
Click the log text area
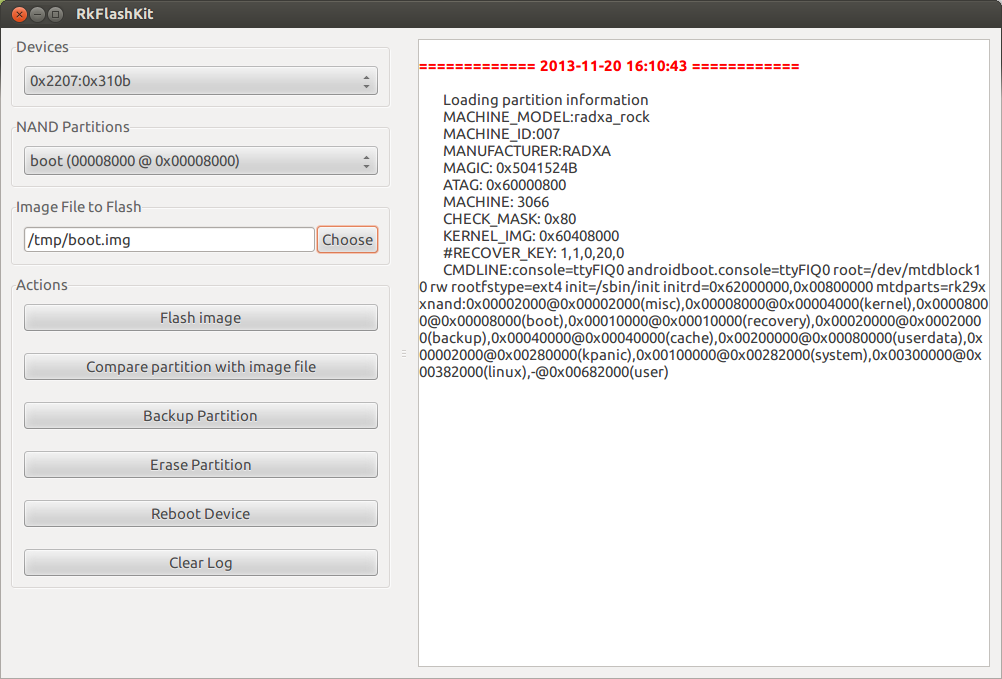700,500
